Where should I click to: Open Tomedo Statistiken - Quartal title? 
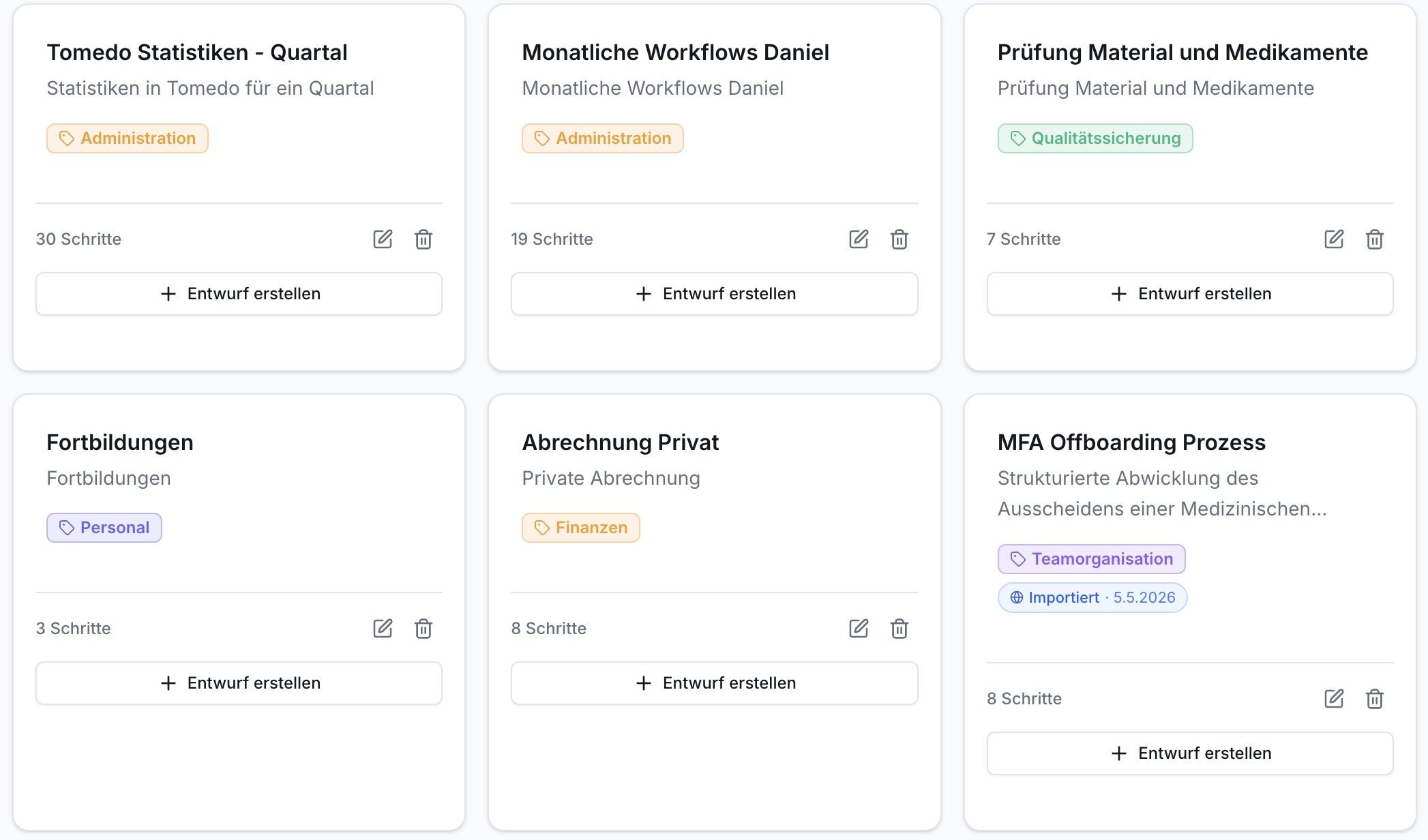coord(197,52)
